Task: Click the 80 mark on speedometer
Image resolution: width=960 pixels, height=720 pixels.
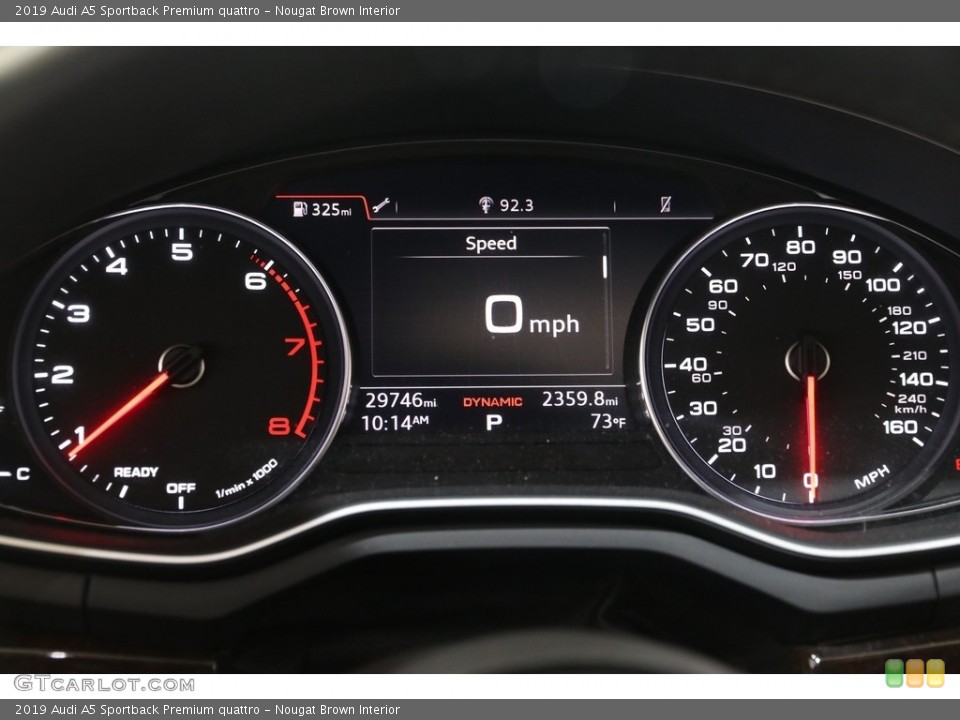Action: (x=800, y=247)
